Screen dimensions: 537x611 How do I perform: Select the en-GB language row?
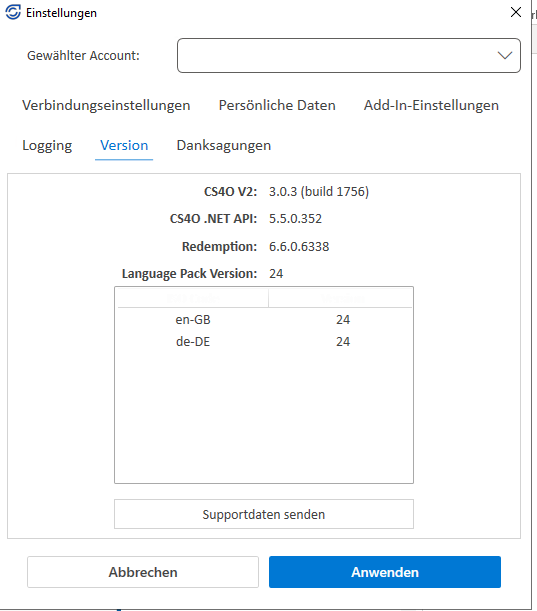coord(265,320)
